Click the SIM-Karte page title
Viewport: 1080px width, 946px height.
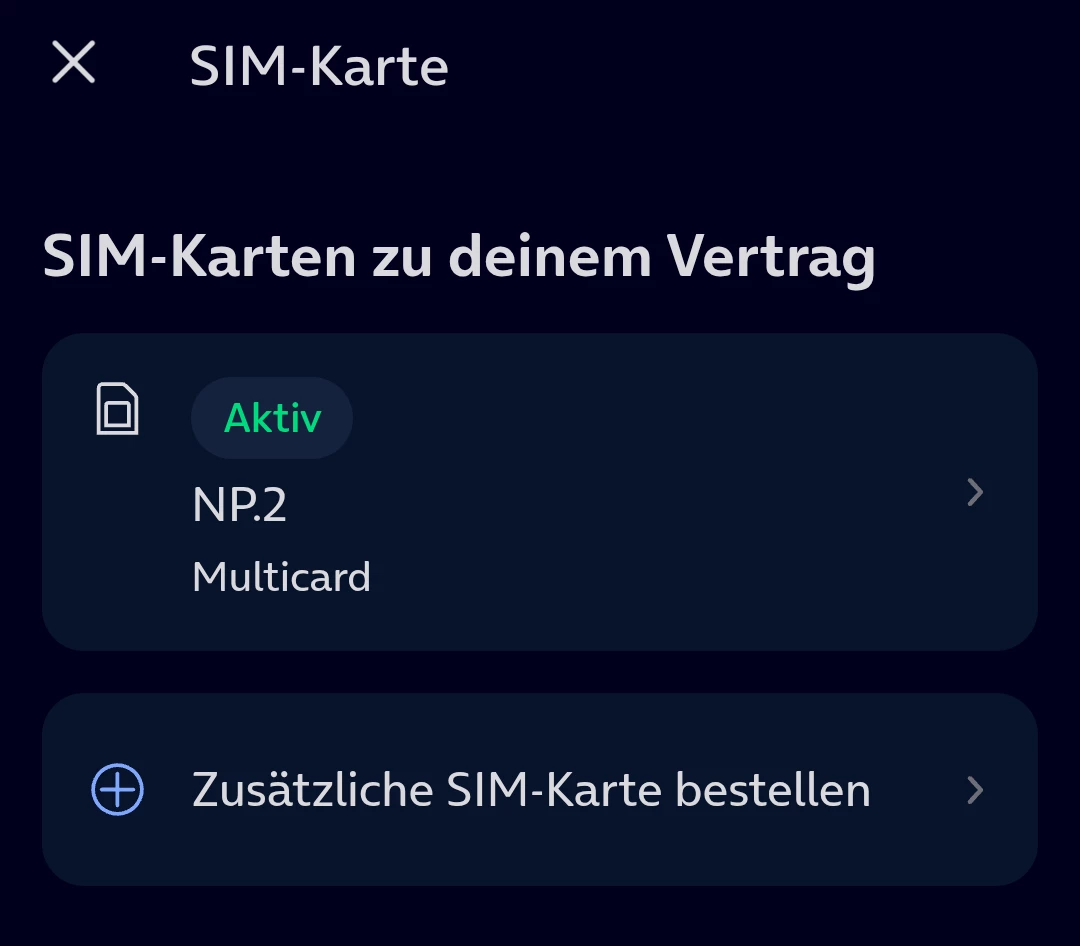click(319, 66)
